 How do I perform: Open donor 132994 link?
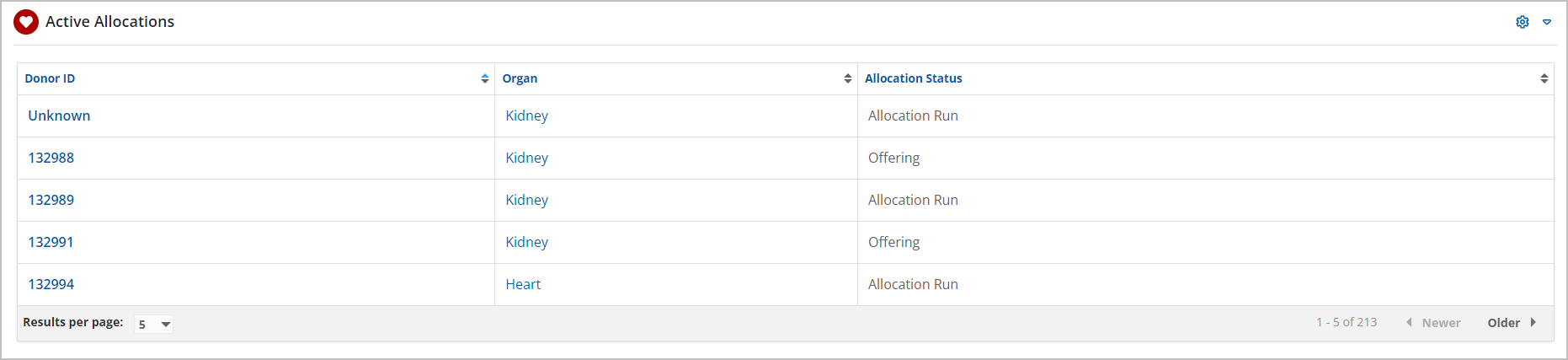51,284
